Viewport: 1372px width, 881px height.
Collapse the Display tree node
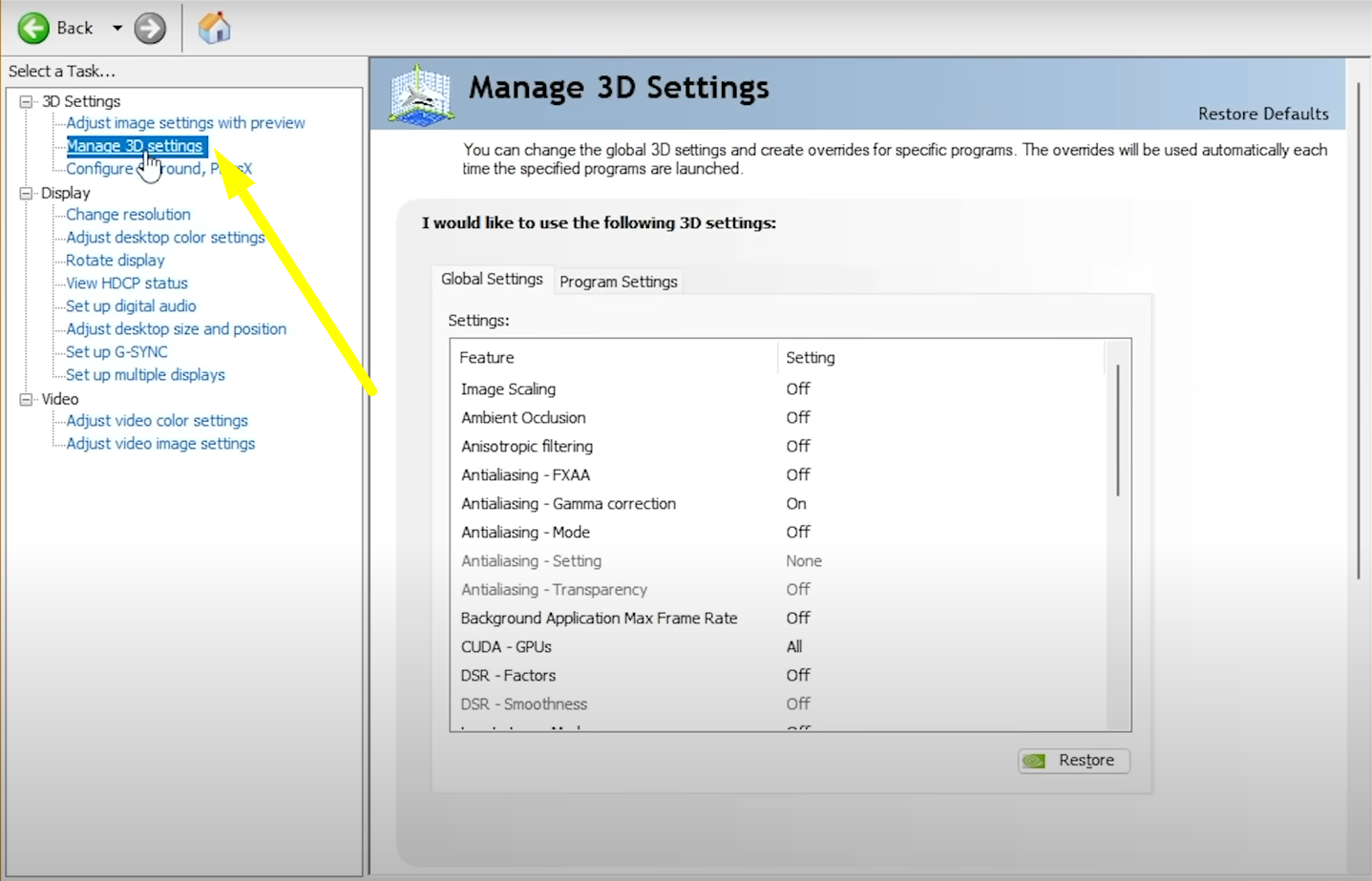click(x=26, y=193)
